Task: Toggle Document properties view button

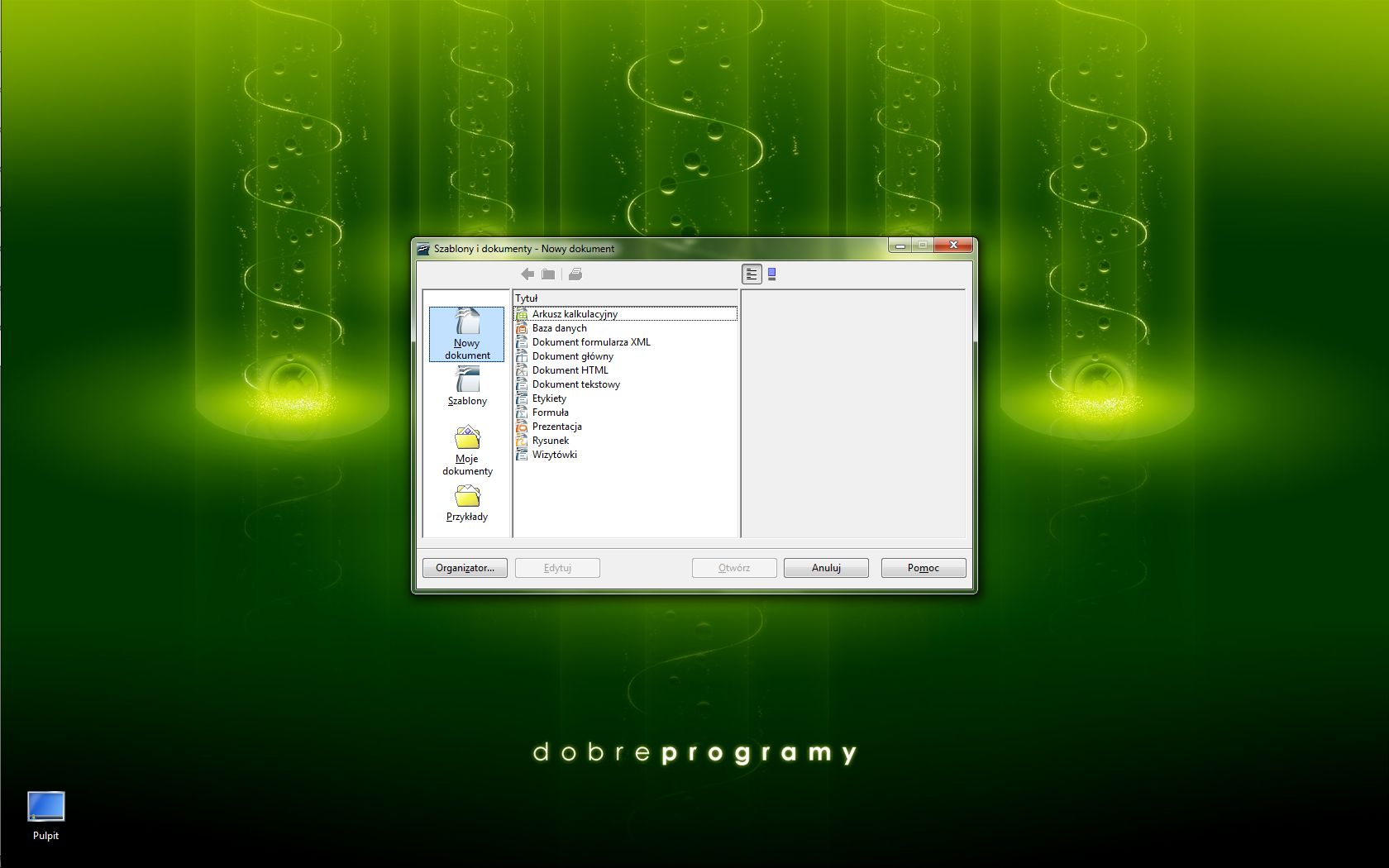Action: tap(752, 274)
